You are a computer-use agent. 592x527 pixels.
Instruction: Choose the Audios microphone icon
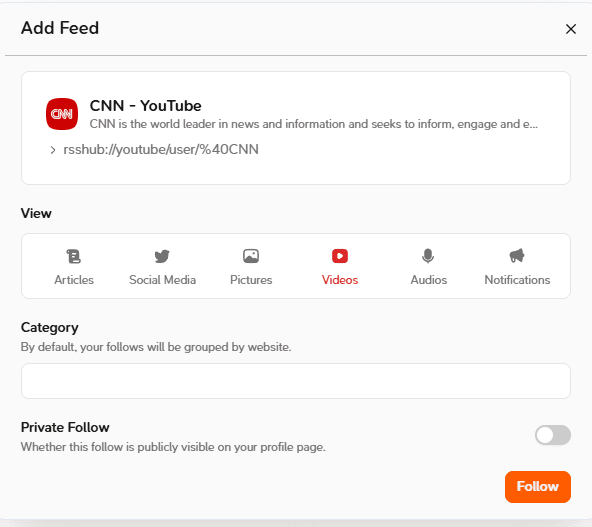click(x=428, y=256)
